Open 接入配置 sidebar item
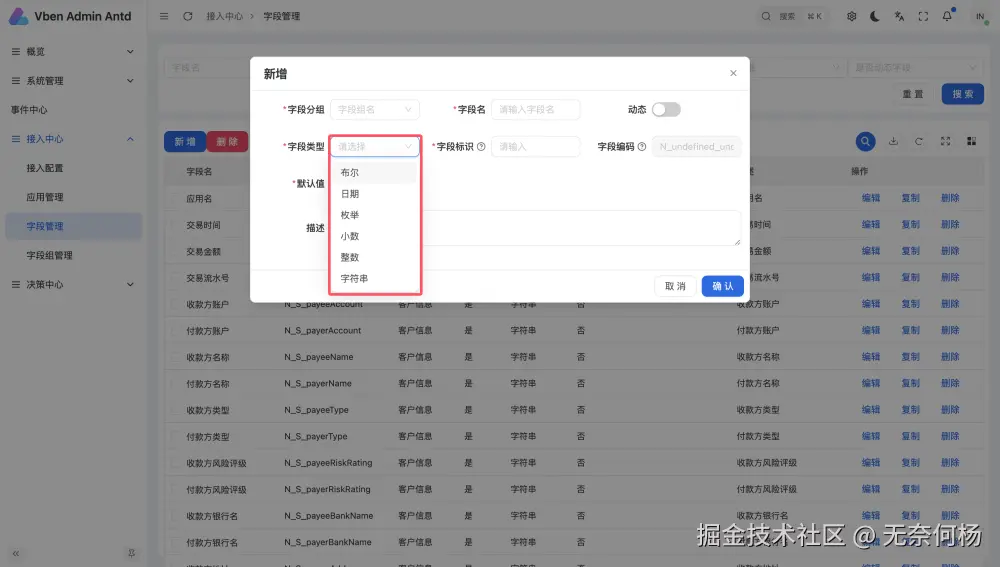This screenshot has width=1000, height=567. tap(73, 168)
